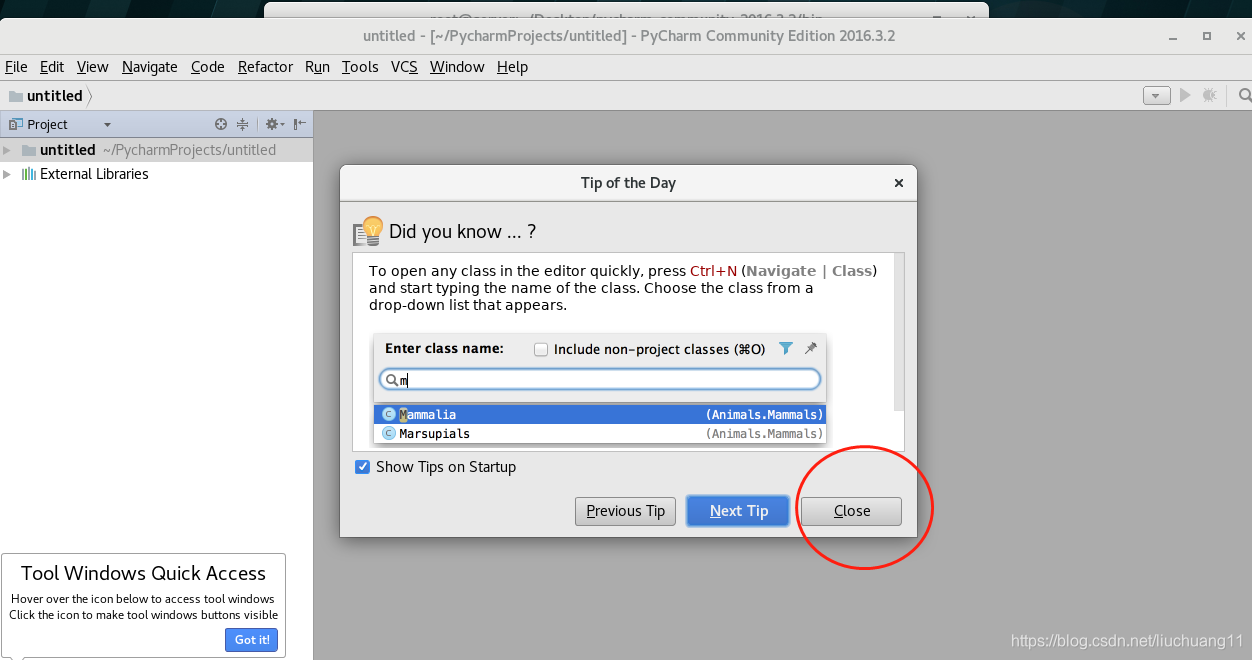This screenshot has width=1252, height=660.
Task: Open the File menu
Action: pos(16,67)
